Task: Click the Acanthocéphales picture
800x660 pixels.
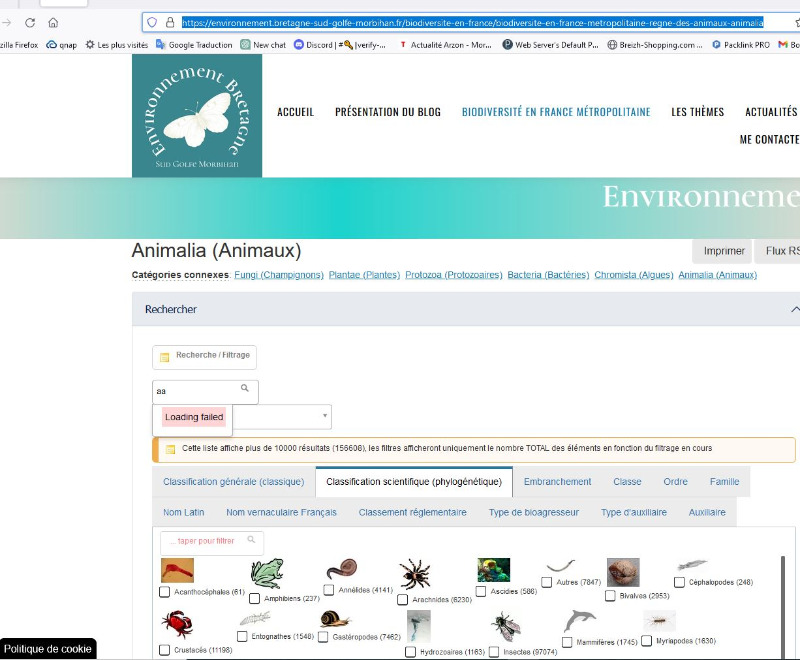Action: (177, 570)
